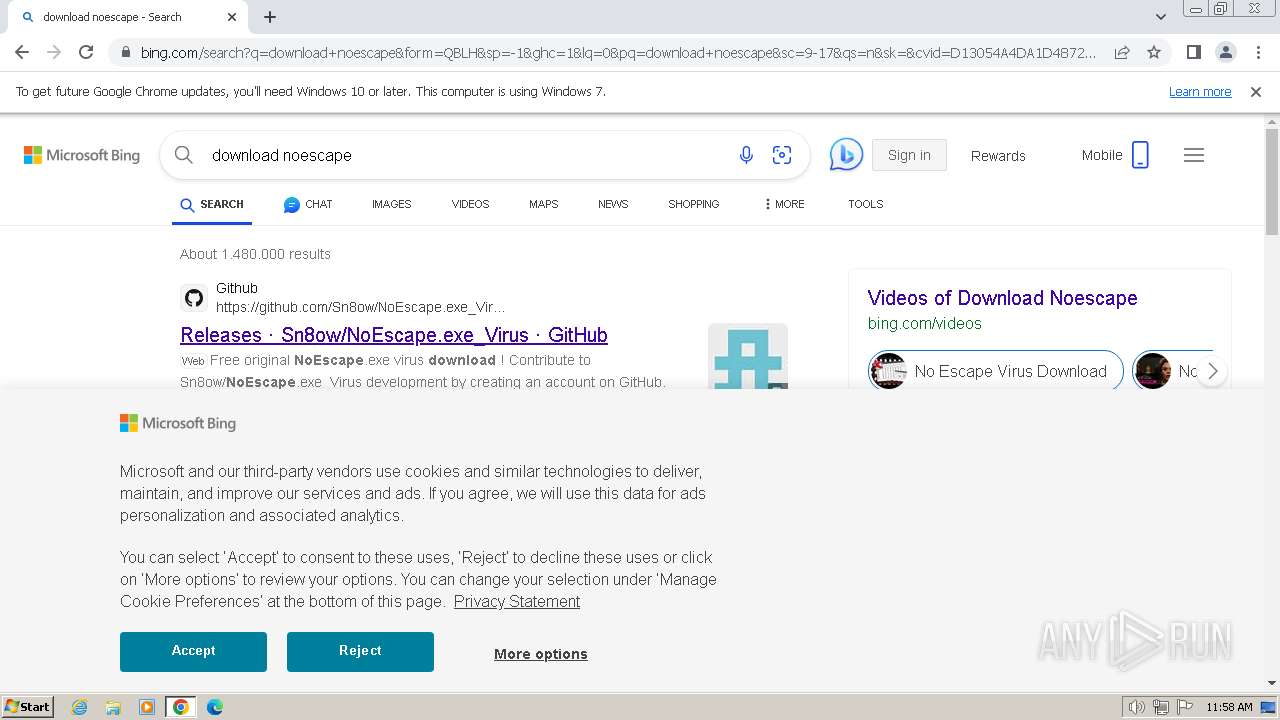Open More options for cookies

(541, 654)
